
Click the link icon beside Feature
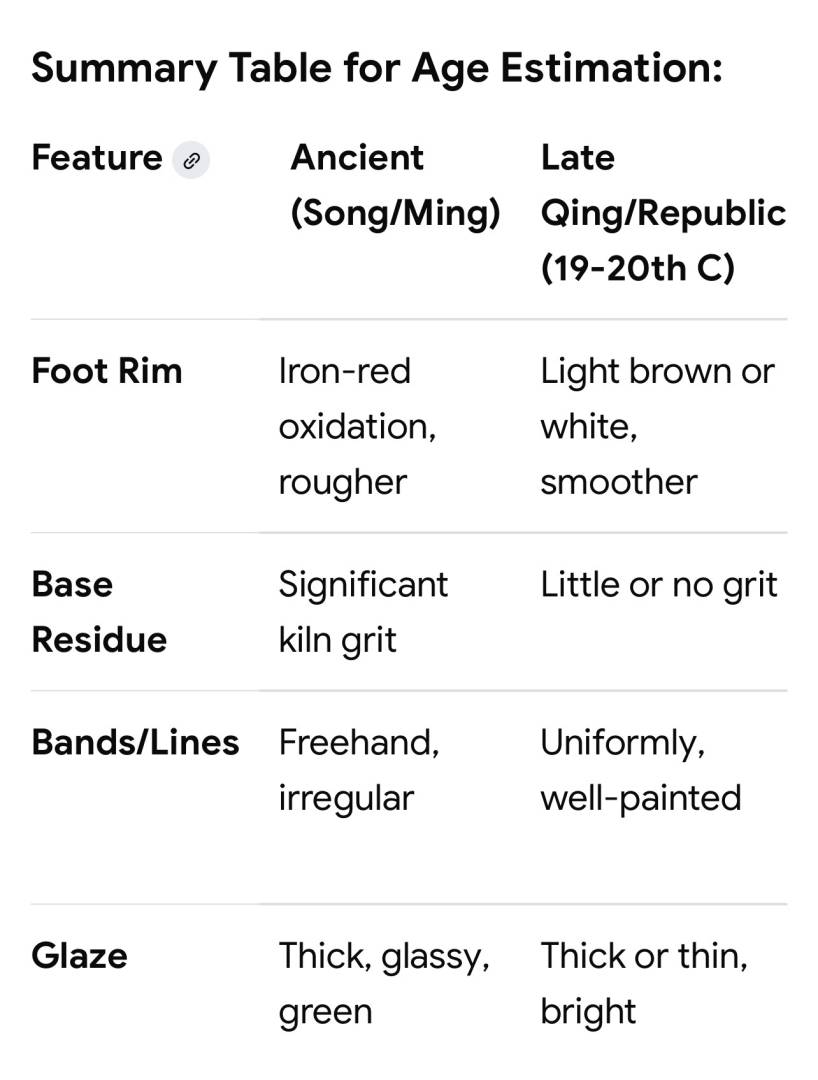[191, 160]
